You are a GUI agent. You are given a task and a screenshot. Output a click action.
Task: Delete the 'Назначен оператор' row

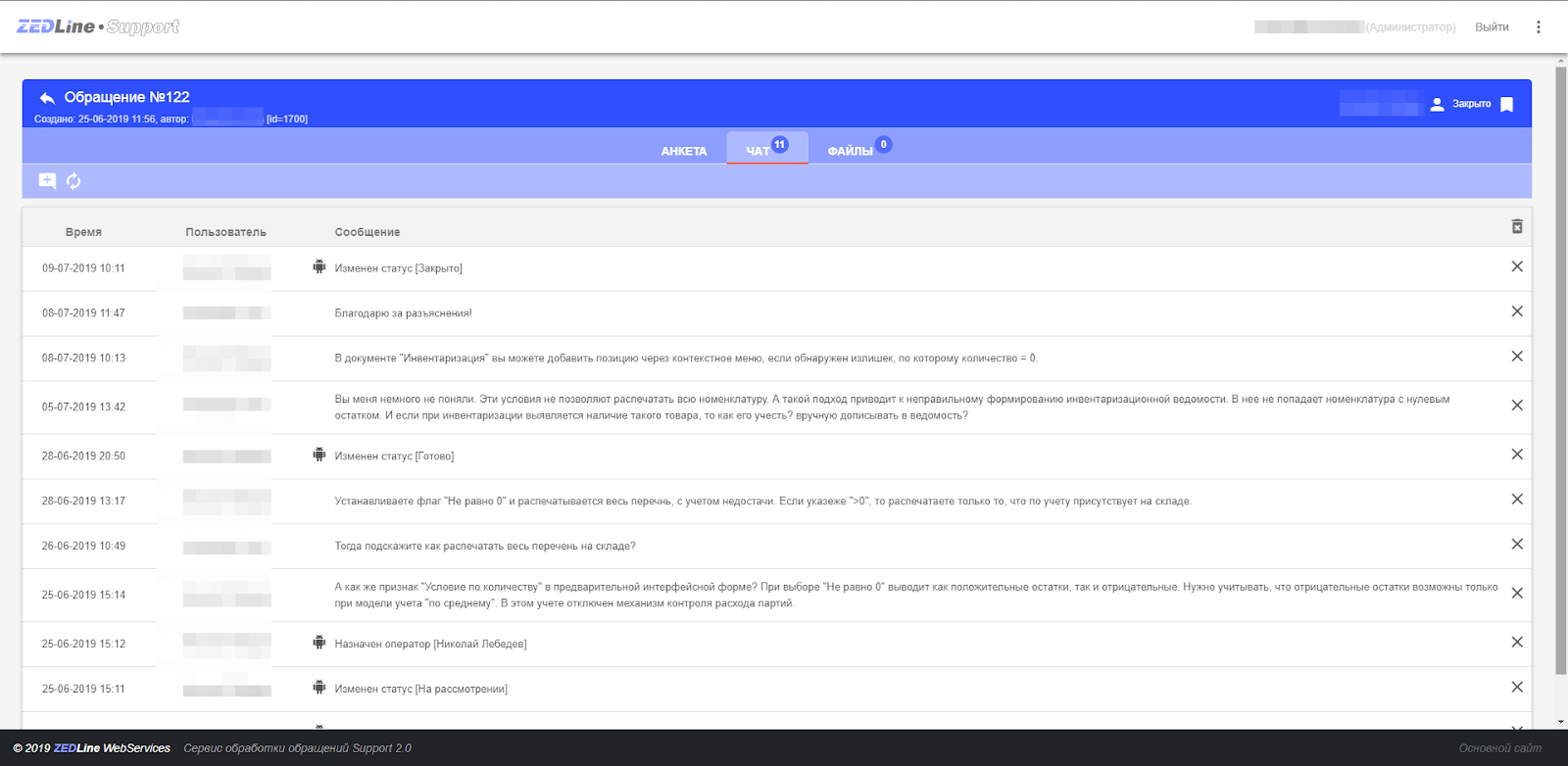pos(1517,643)
